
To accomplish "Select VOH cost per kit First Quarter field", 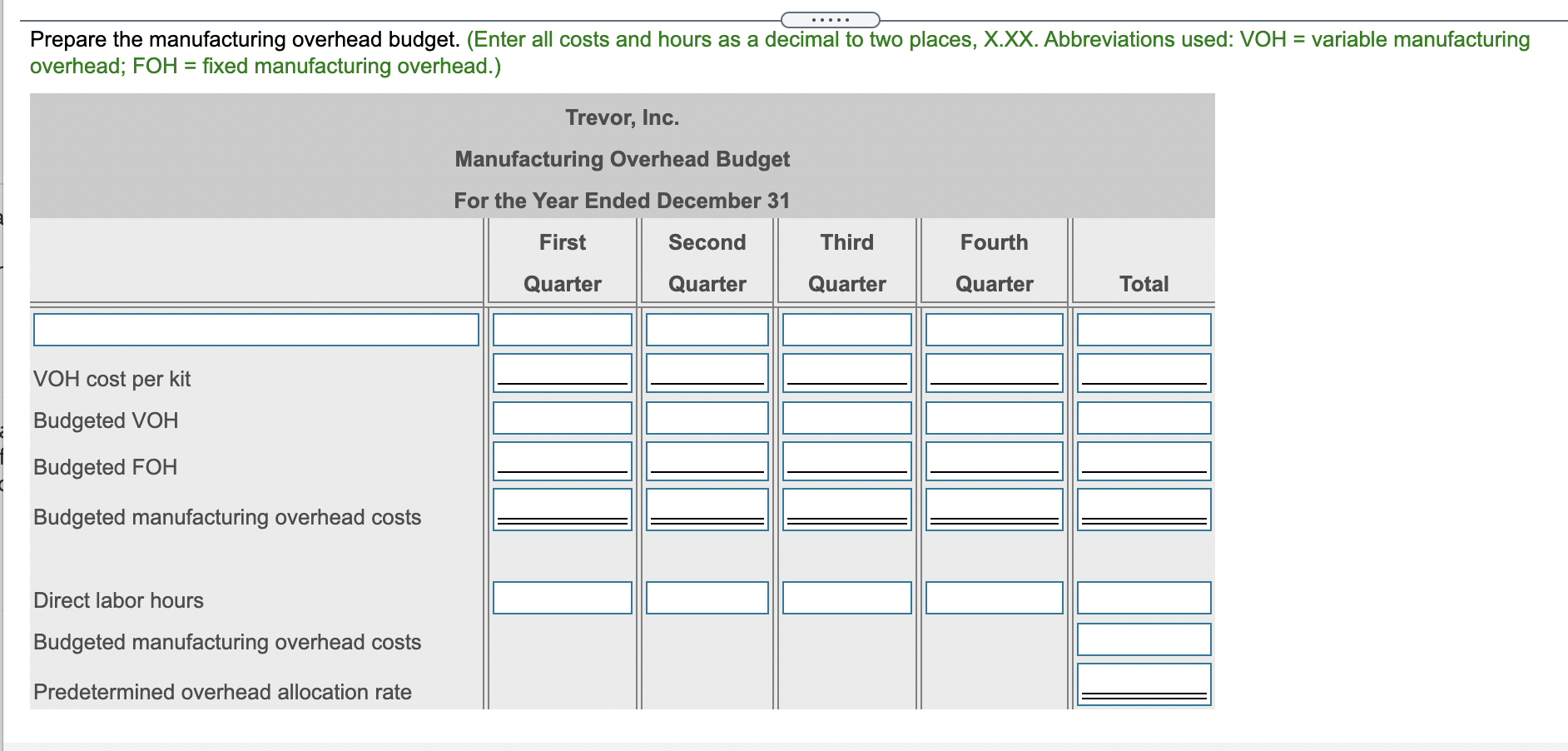I will coord(563,373).
